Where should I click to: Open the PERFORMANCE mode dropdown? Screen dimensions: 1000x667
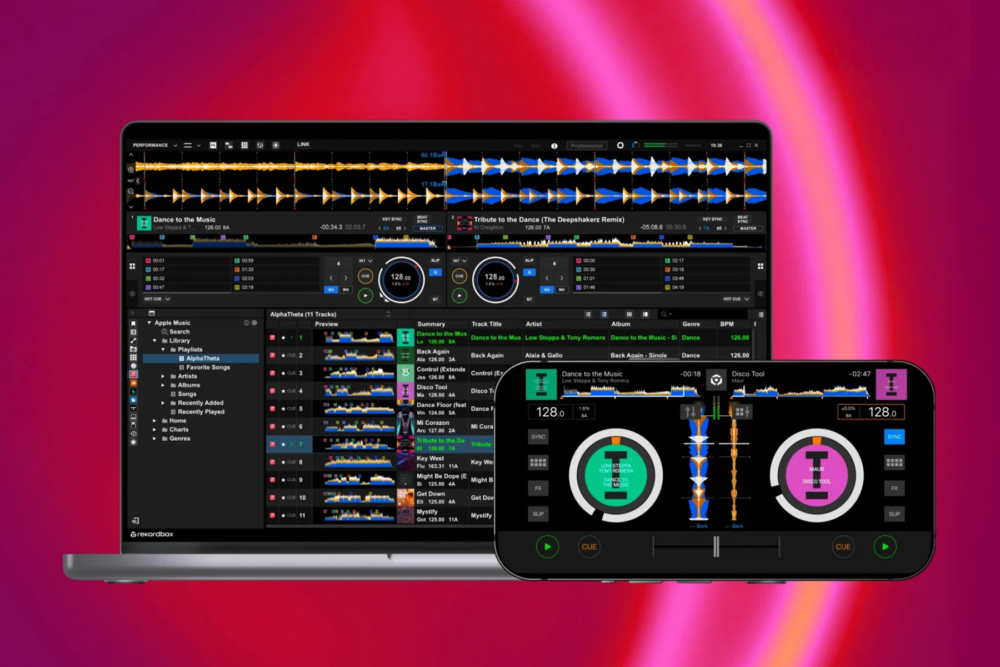point(155,145)
